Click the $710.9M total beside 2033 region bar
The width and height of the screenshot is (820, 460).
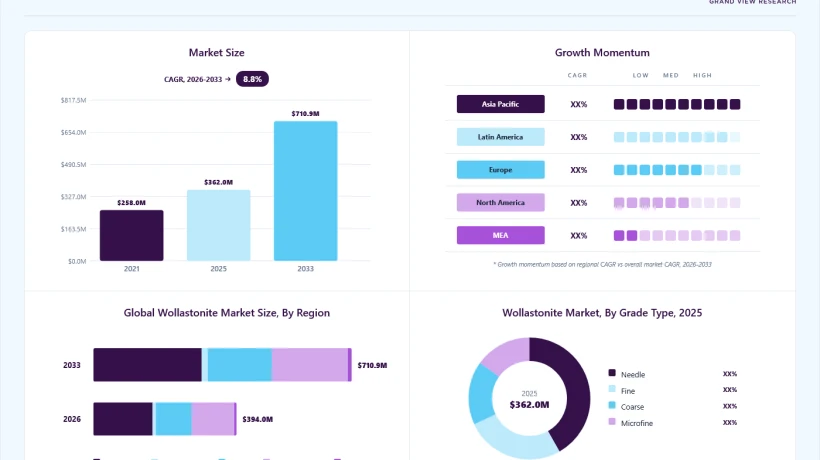click(372, 365)
